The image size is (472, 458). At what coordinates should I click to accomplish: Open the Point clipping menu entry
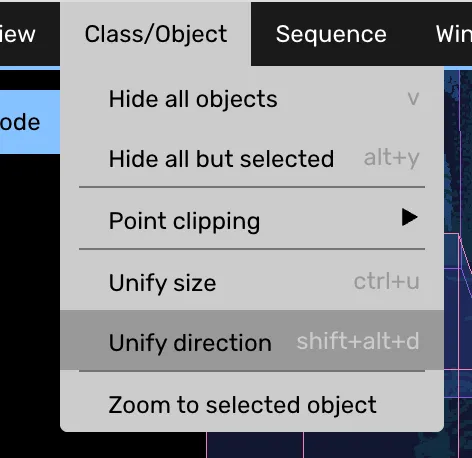(x=252, y=220)
